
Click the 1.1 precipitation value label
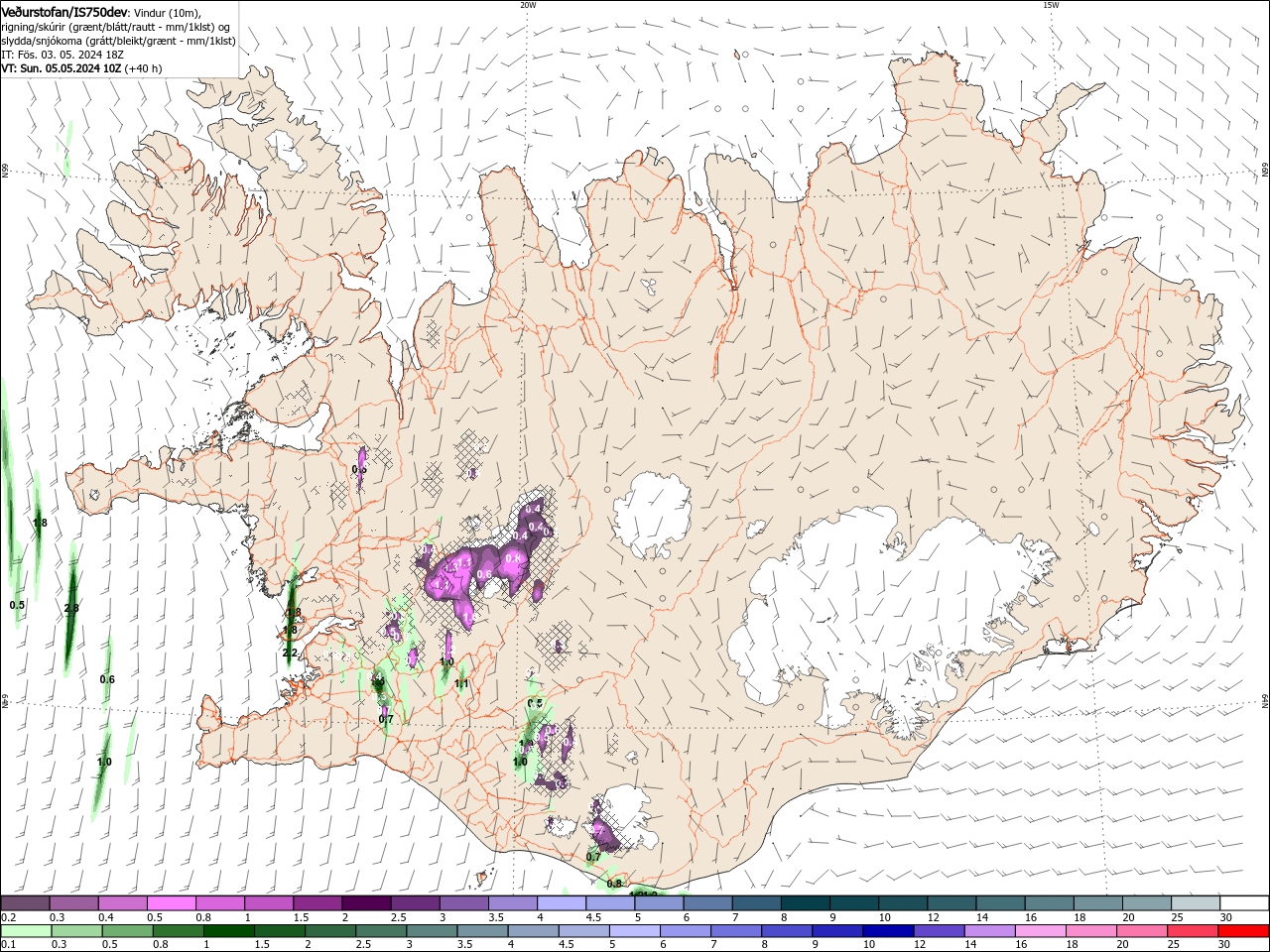461,683
